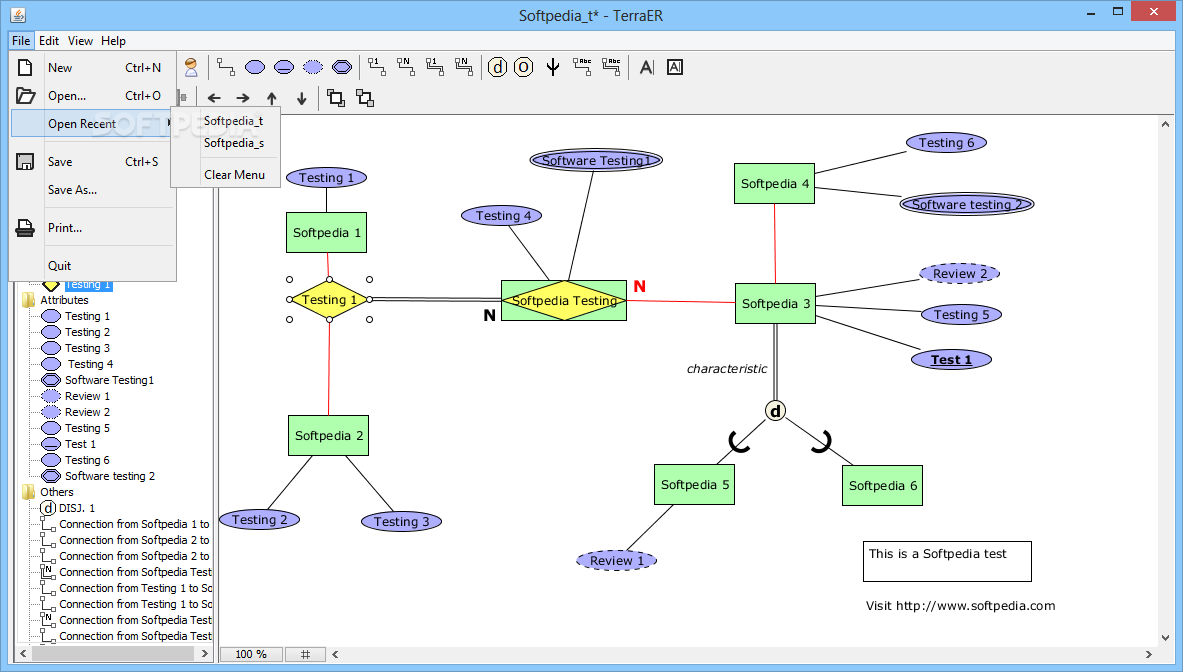This screenshot has height=672, width=1183.
Task: Choose Save from the File menu
Action: 93,161
